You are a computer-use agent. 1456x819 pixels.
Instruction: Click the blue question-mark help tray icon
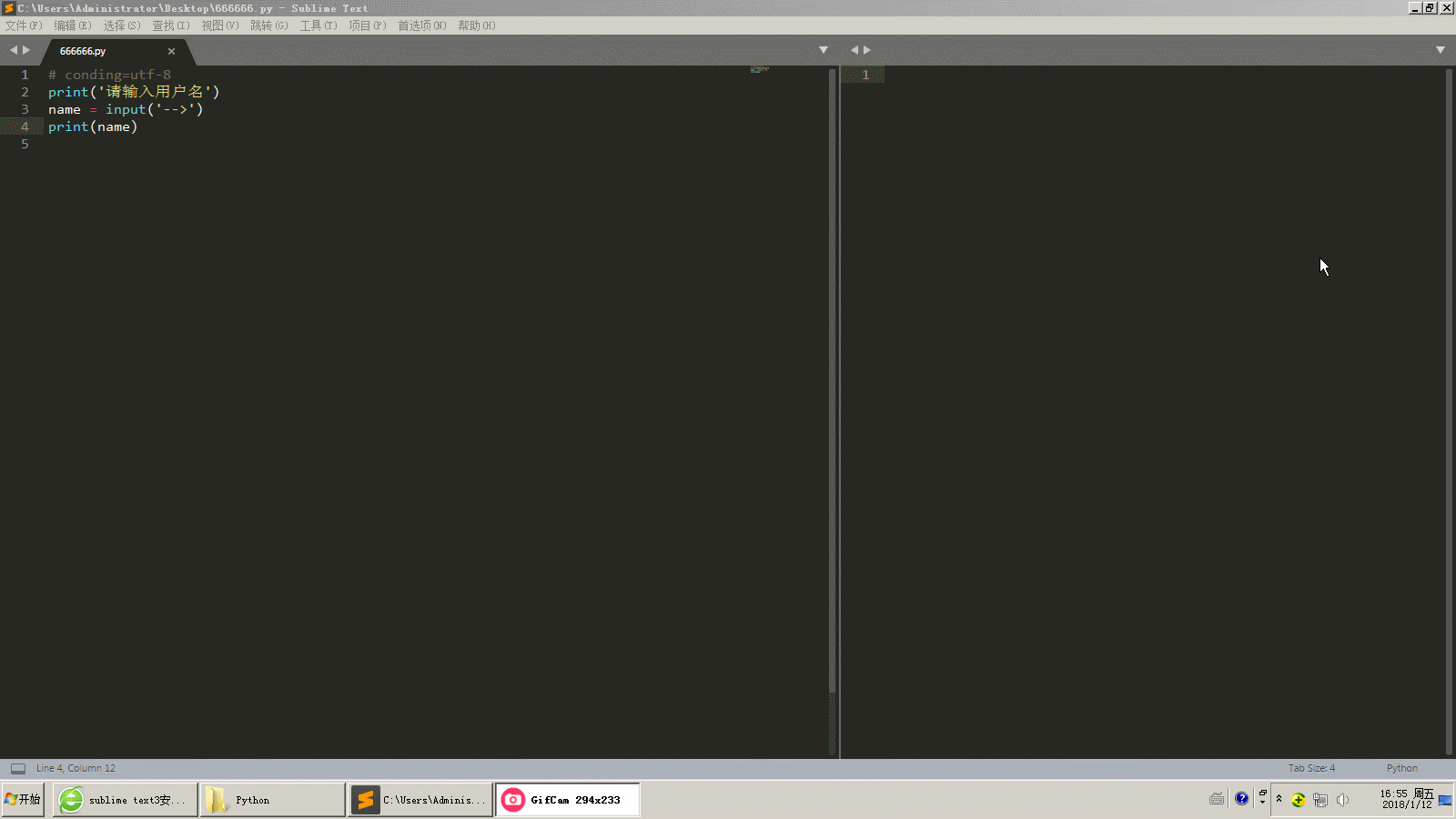(1240, 798)
